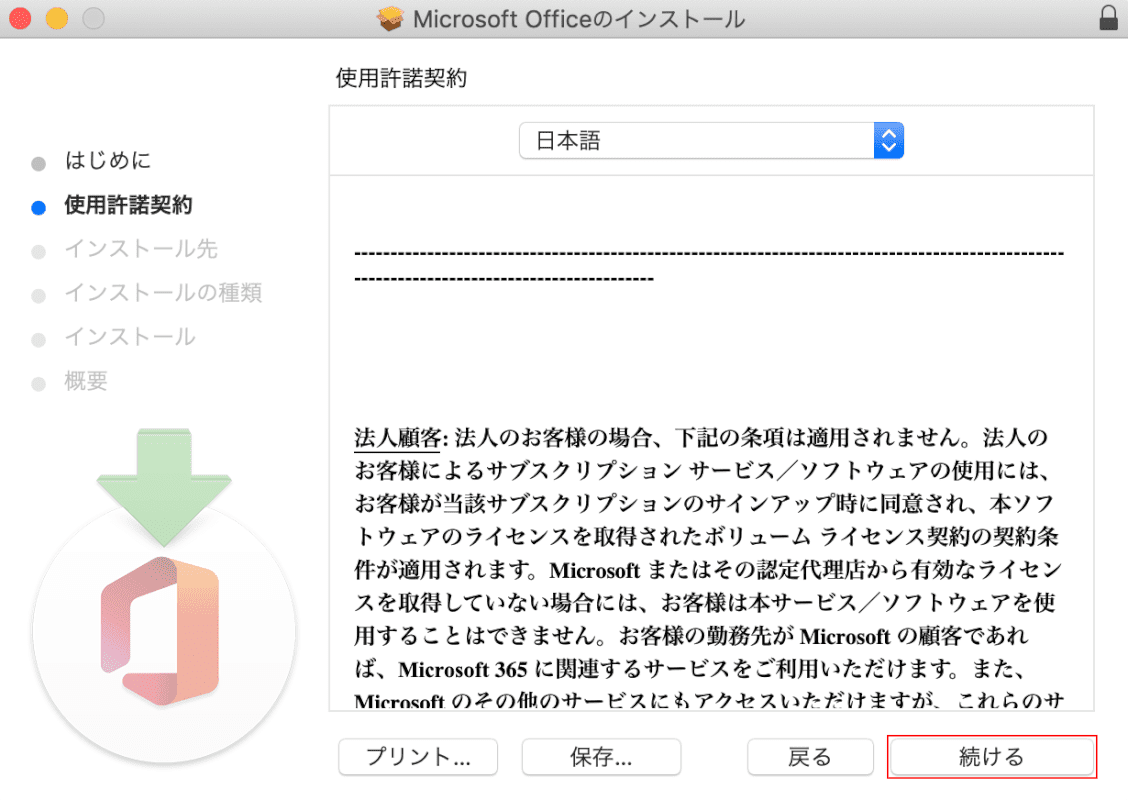The width and height of the screenshot is (1128, 800).
Task: Close the installer with the red button
Action: 20,18
